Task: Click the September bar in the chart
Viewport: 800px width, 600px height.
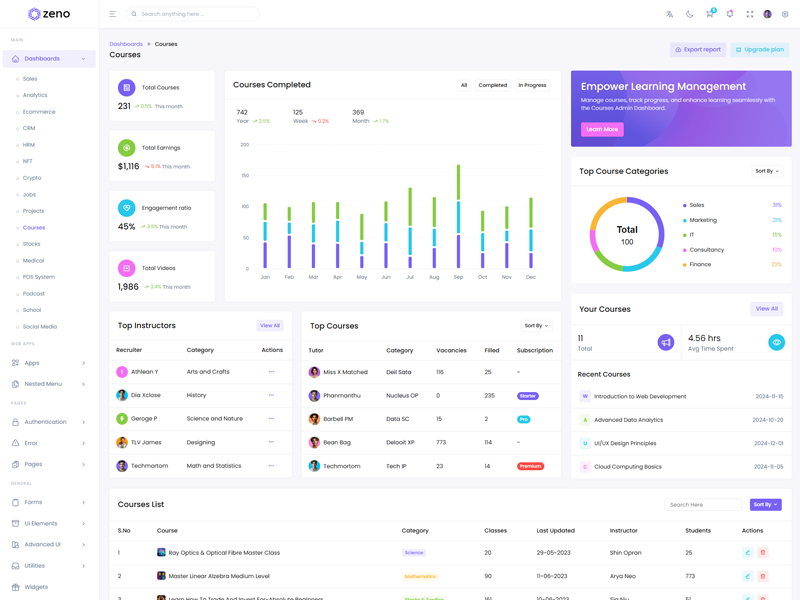Action: 458,220
